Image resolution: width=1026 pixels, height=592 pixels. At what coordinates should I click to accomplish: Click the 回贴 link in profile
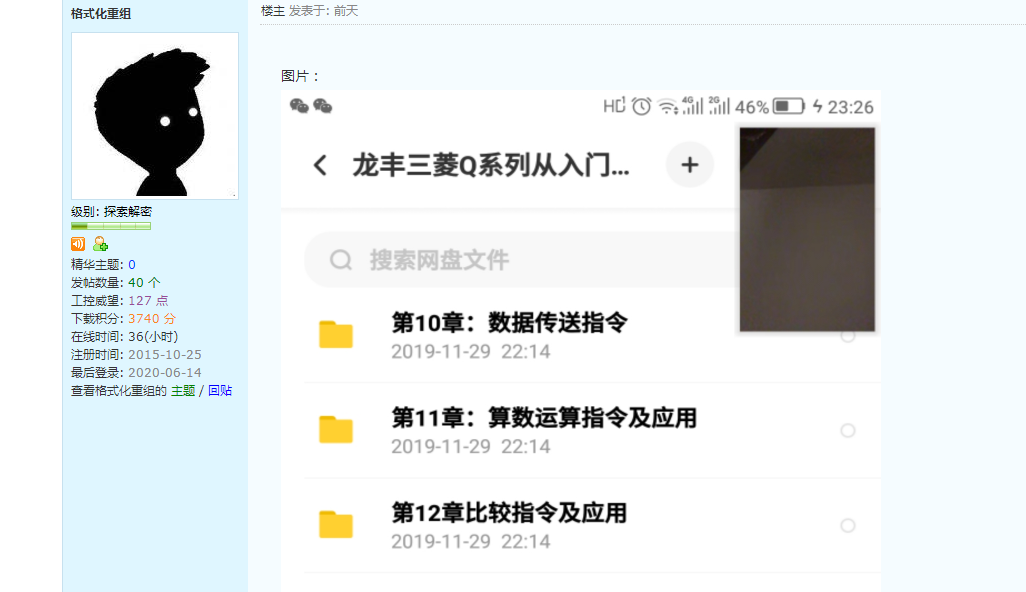[x=220, y=391]
